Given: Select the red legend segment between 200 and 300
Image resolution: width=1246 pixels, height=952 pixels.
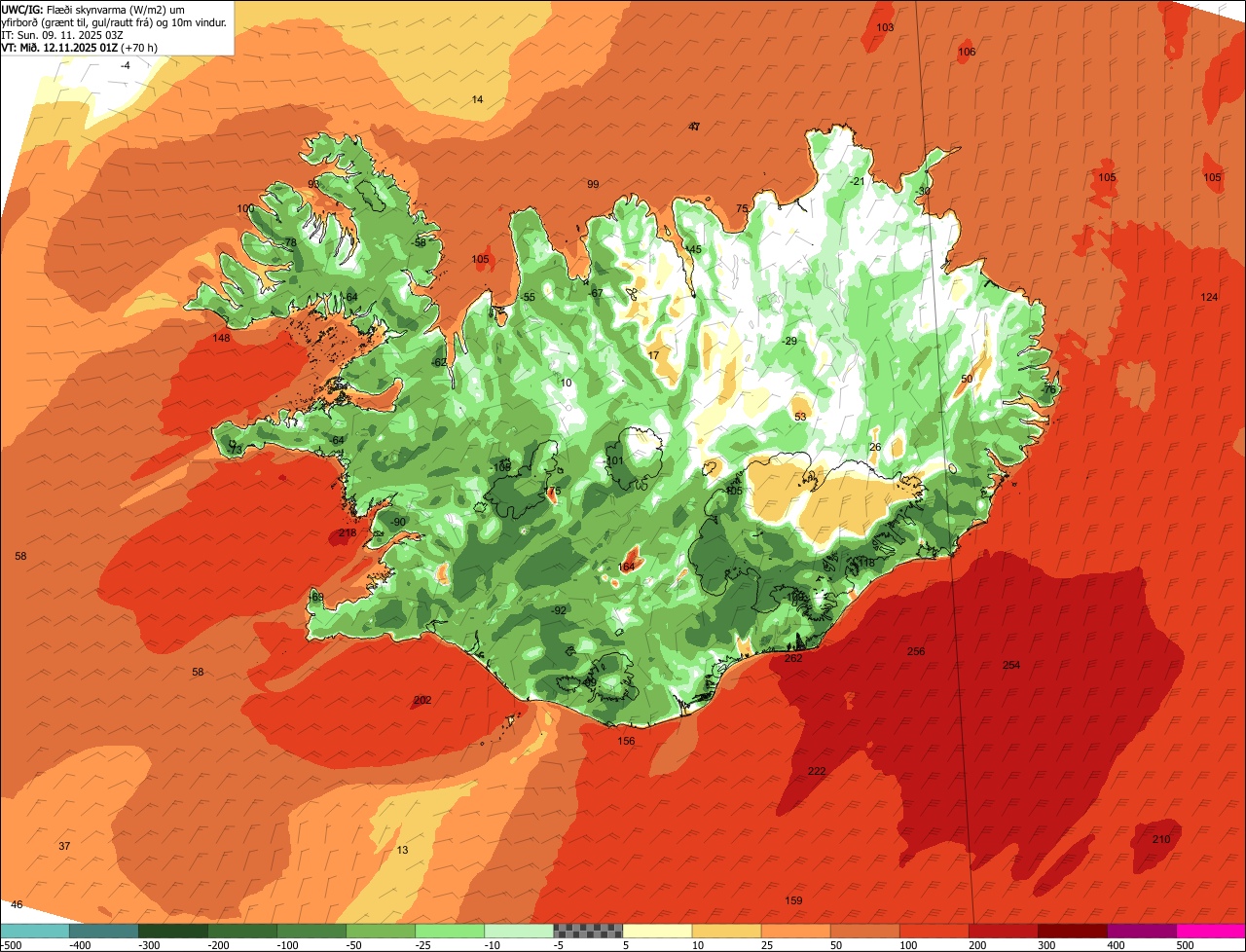Looking at the screenshot, I should tap(1003, 932).
